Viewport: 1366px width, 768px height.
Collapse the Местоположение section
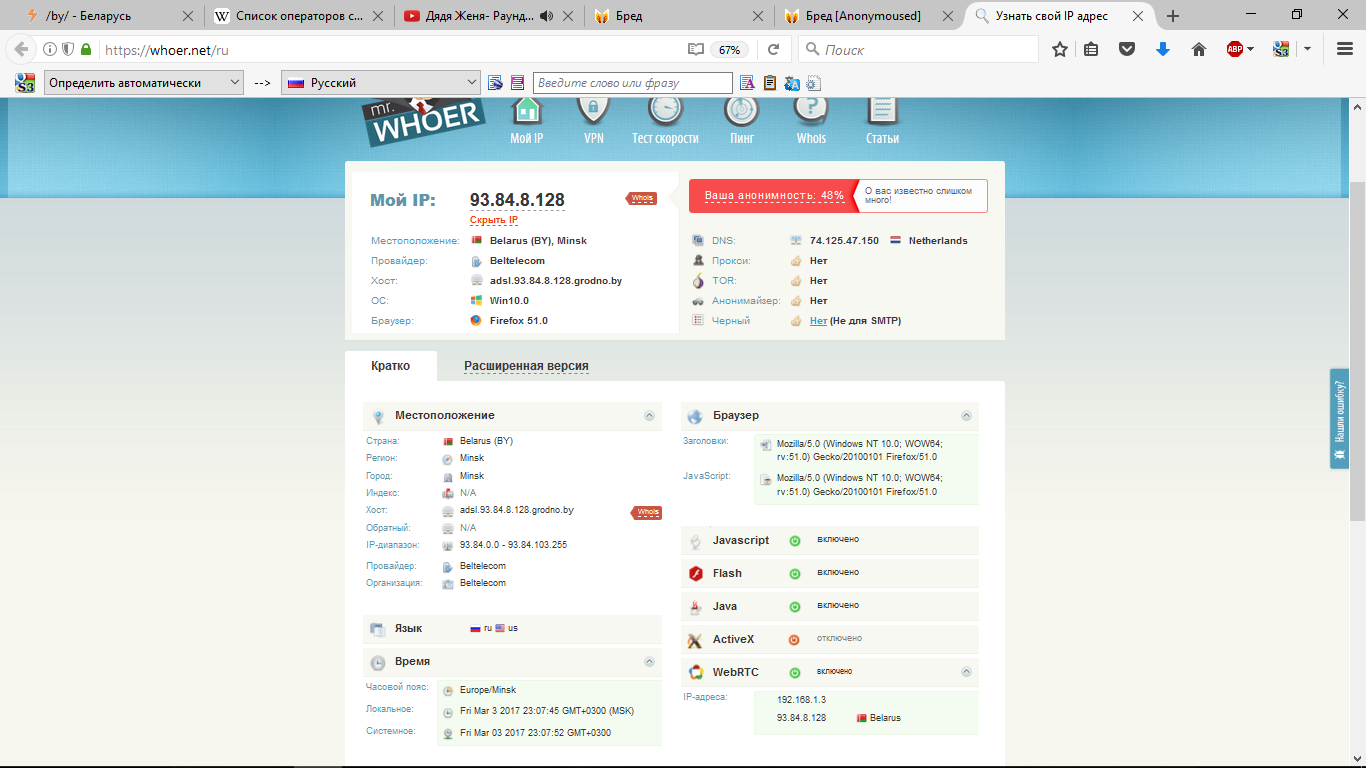click(649, 415)
